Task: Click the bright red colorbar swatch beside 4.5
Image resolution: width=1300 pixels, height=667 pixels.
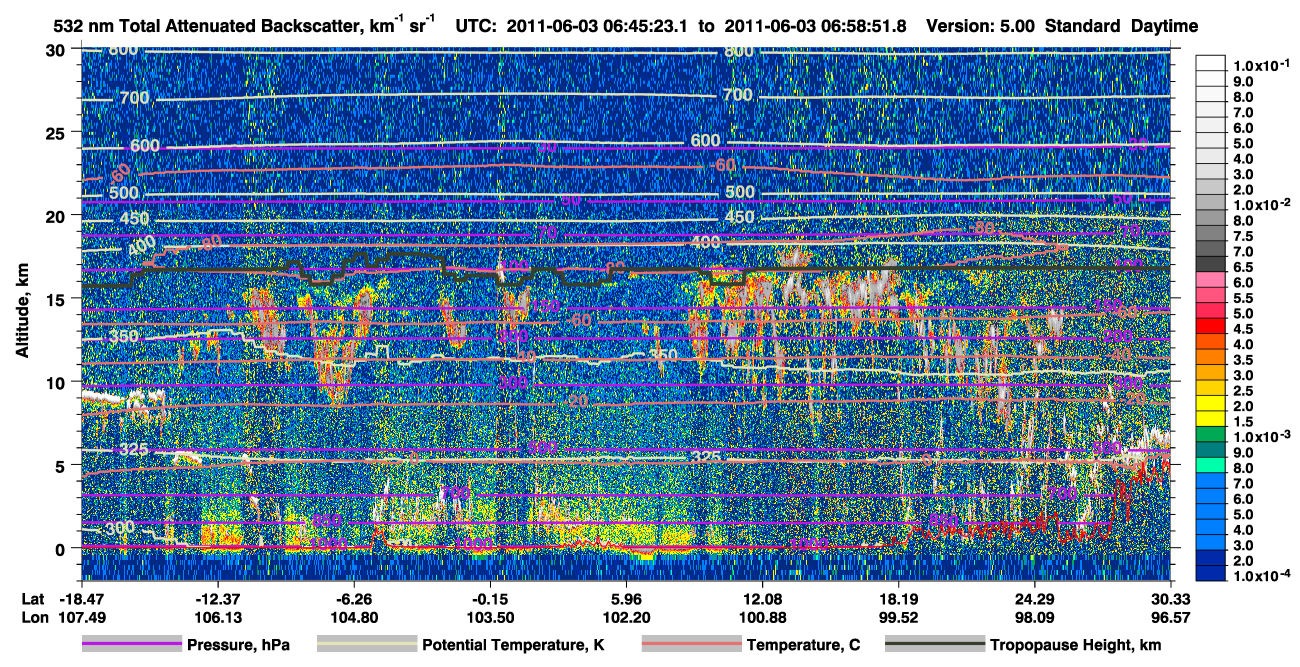Action: pyautogui.click(x=1210, y=326)
